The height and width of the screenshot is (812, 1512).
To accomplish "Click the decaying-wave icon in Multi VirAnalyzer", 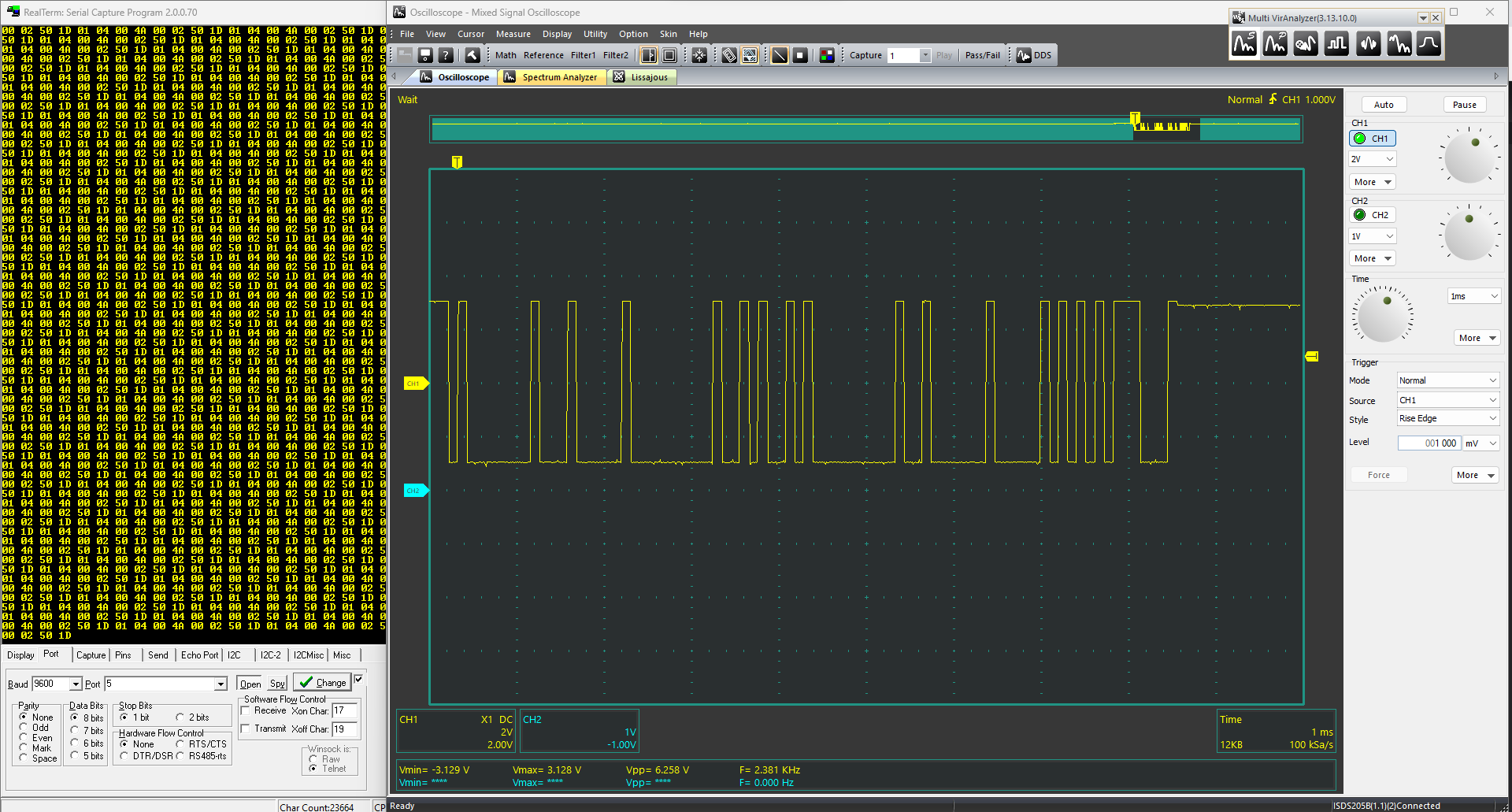I will [1399, 44].
